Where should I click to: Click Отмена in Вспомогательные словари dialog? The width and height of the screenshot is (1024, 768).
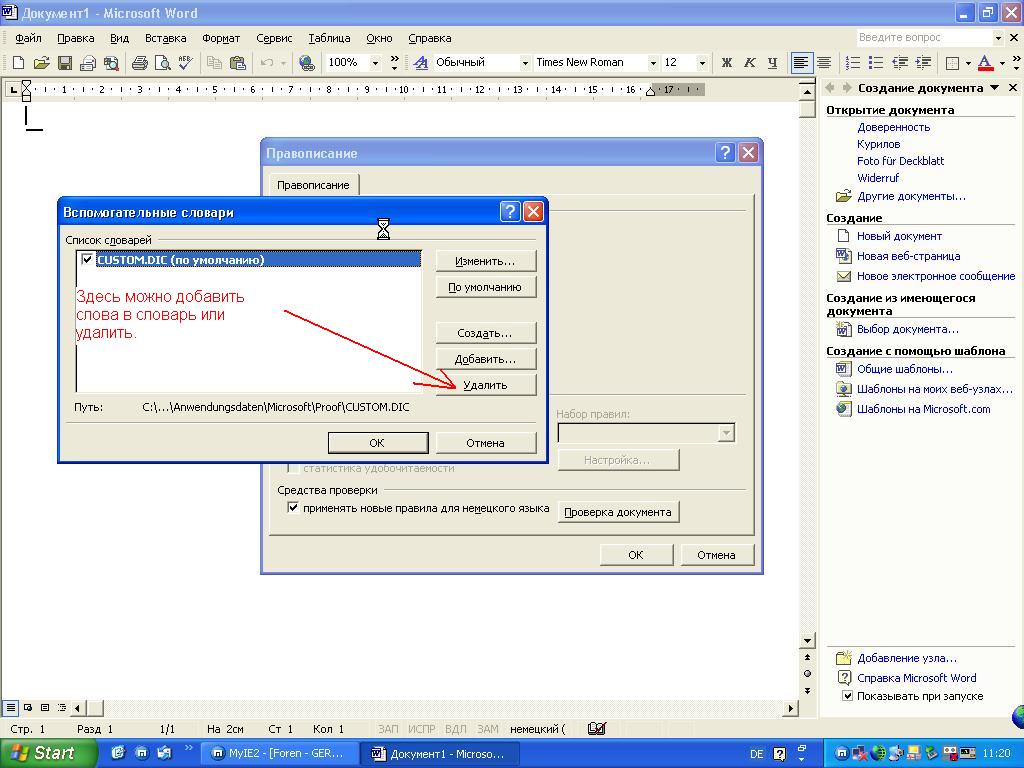tap(485, 443)
